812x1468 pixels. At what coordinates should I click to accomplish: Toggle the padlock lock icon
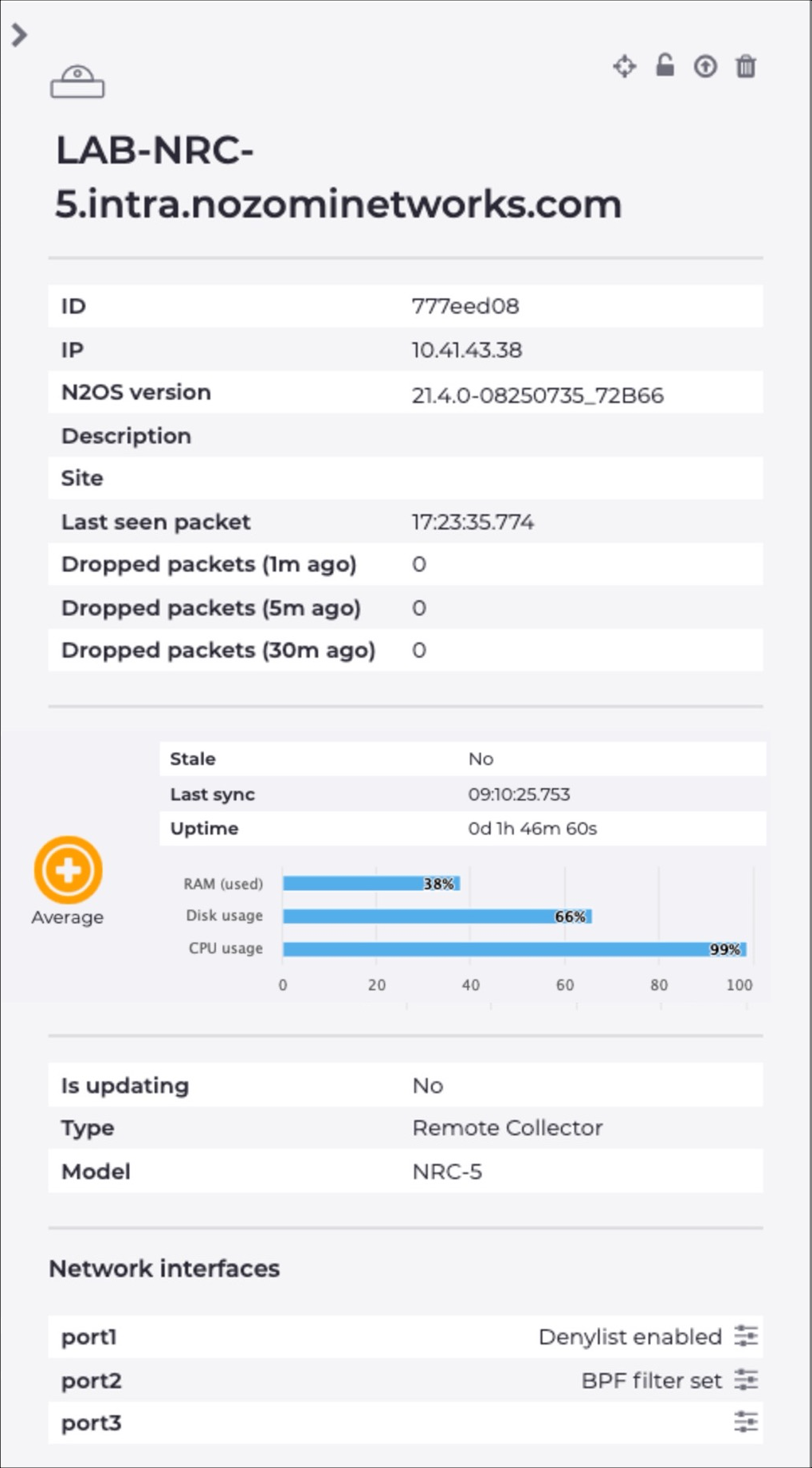pyautogui.click(x=665, y=65)
